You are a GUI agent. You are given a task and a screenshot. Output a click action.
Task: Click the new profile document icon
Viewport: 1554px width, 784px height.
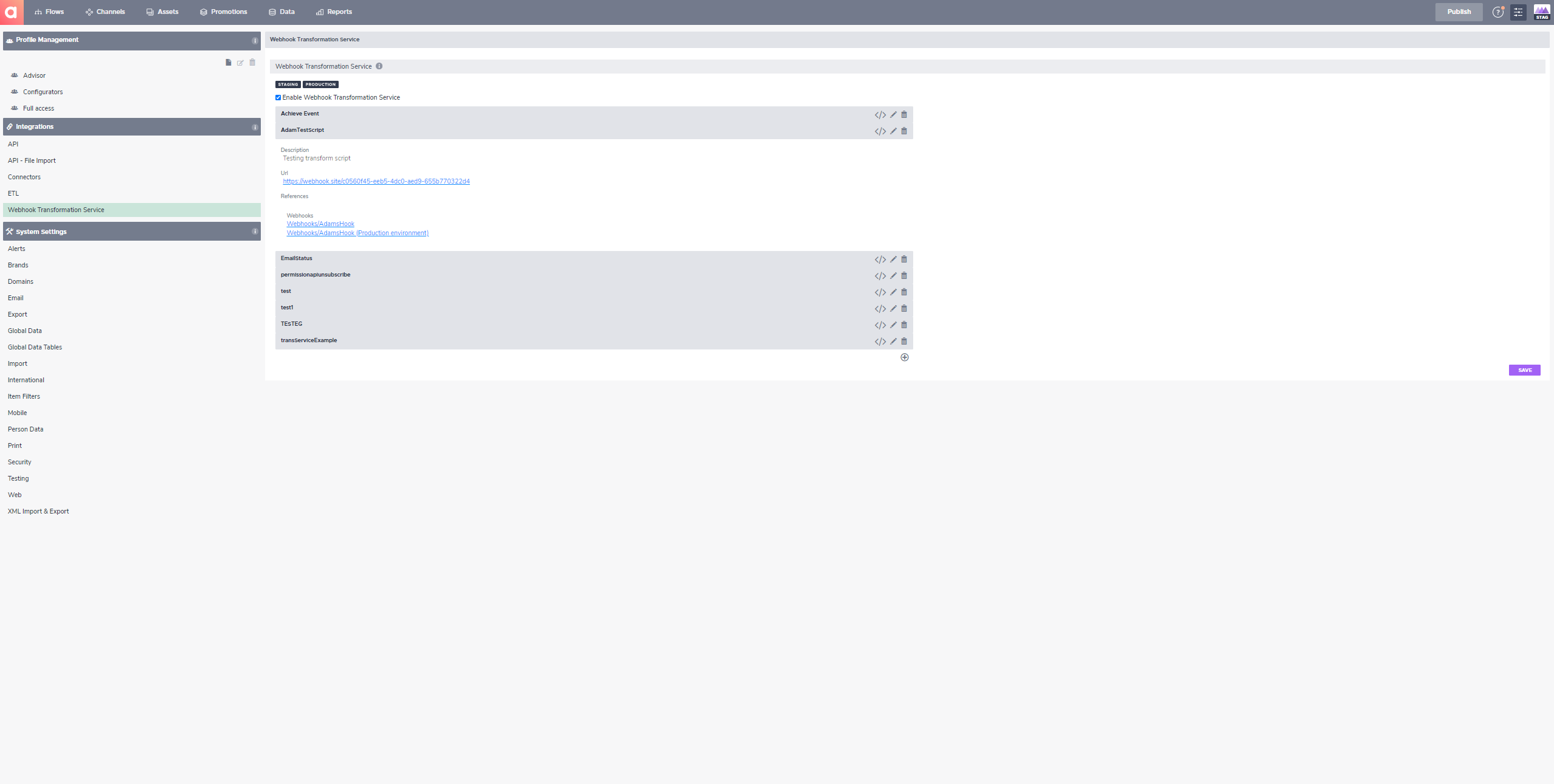coord(228,63)
